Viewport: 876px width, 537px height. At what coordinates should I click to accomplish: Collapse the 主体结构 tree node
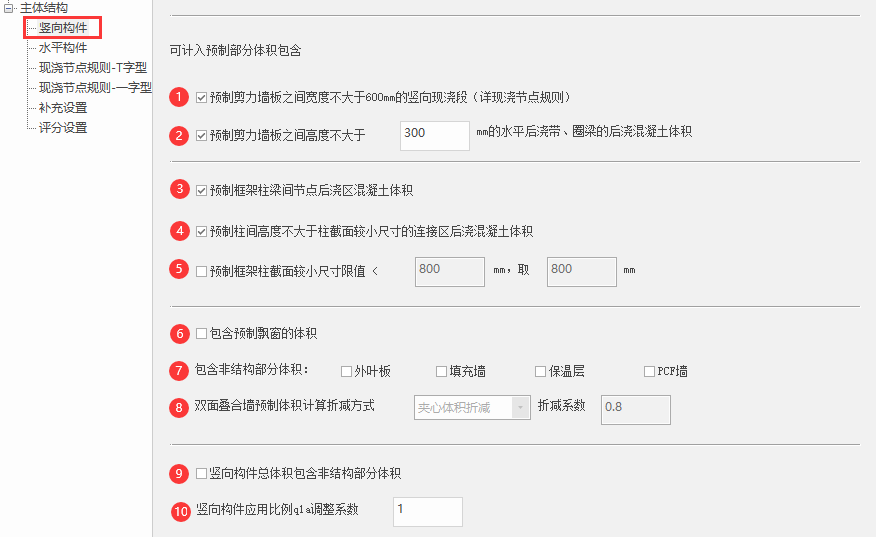click(9, 8)
